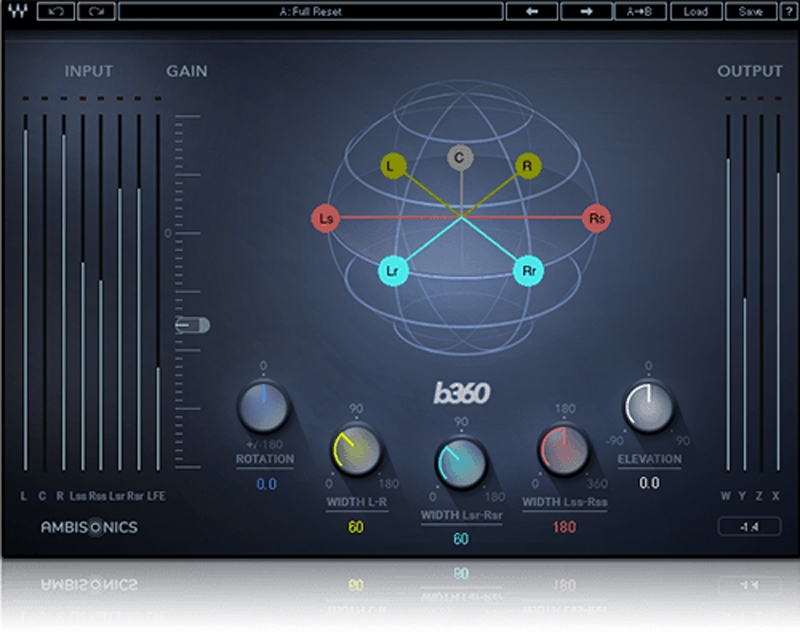Screen dimensions: 800x632
Task: Click the W output meter
Action: pos(728,293)
